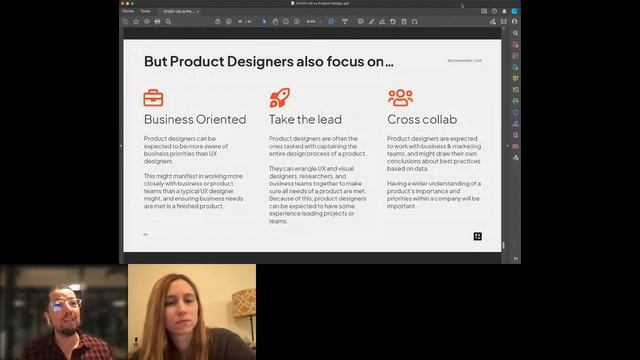
Task: Open the pink tool icon in right panel
Action: click(x=516, y=56)
